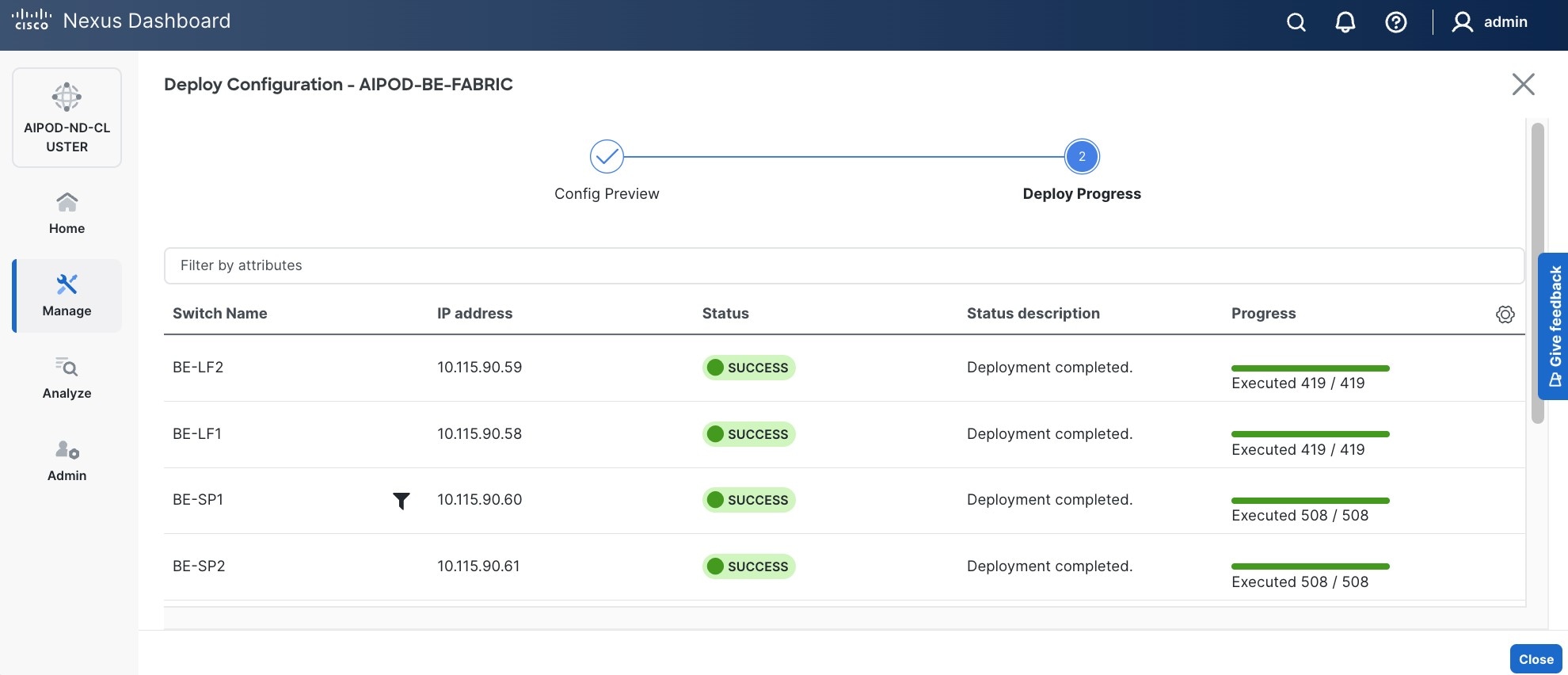Open the Manage section
Screen dimensions: 1568x675
pyautogui.click(x=67, y=296)
